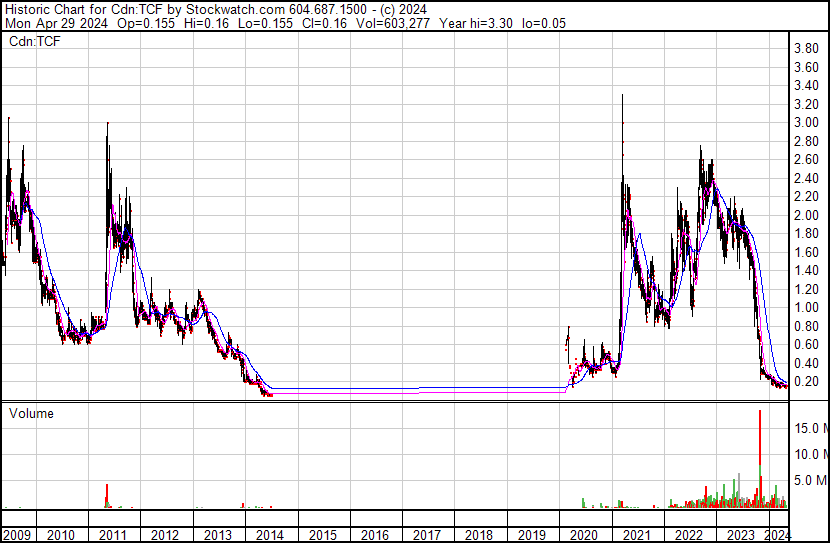830x543 pixels.
Task: Click the Cdn:TCF symbol label in chart
Action: [x=34, y=41]
